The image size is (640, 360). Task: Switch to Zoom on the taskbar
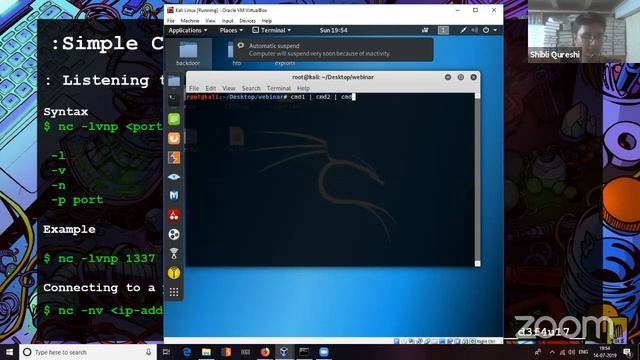click(324, 352)
